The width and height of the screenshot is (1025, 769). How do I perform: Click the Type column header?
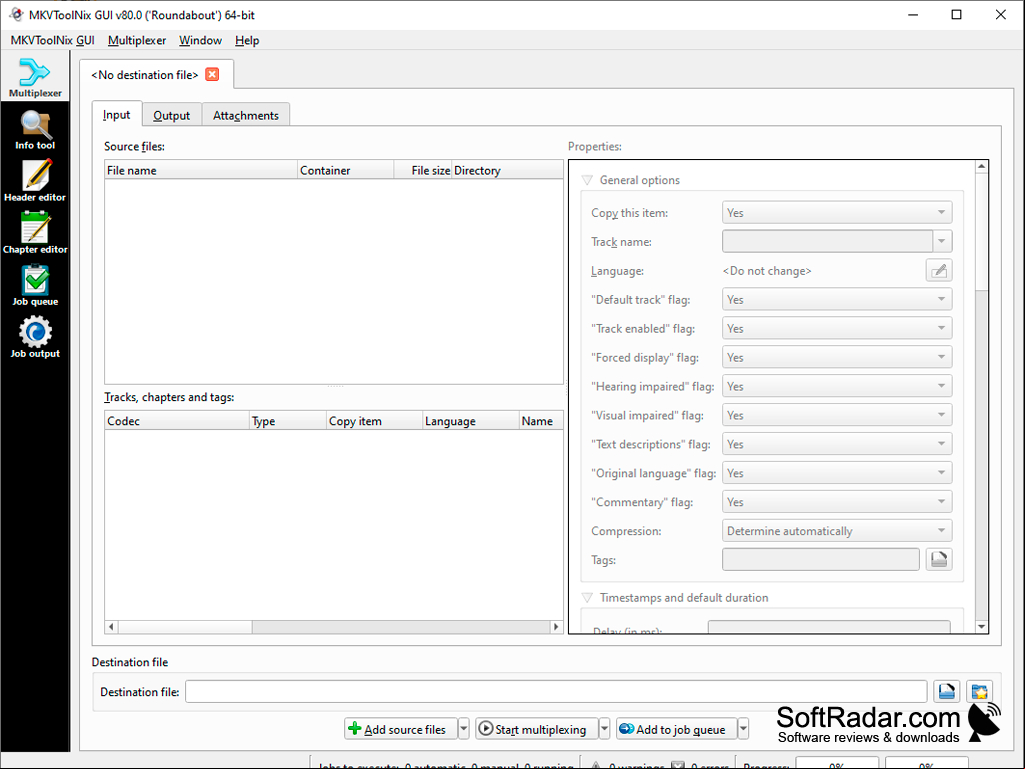click(x=288, y=421)
